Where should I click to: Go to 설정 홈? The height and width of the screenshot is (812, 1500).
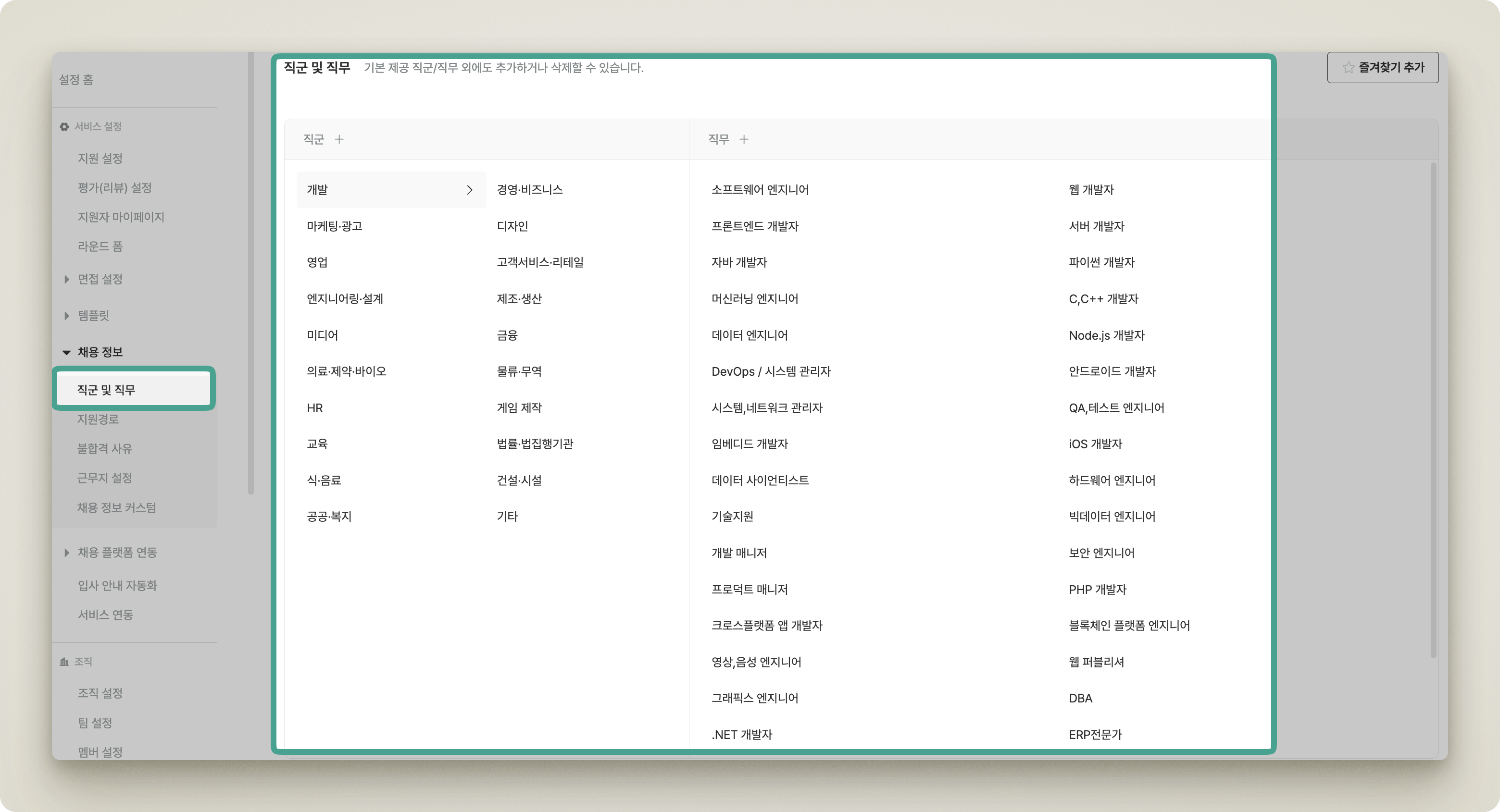pyautogui.click(x=76, y=80)
